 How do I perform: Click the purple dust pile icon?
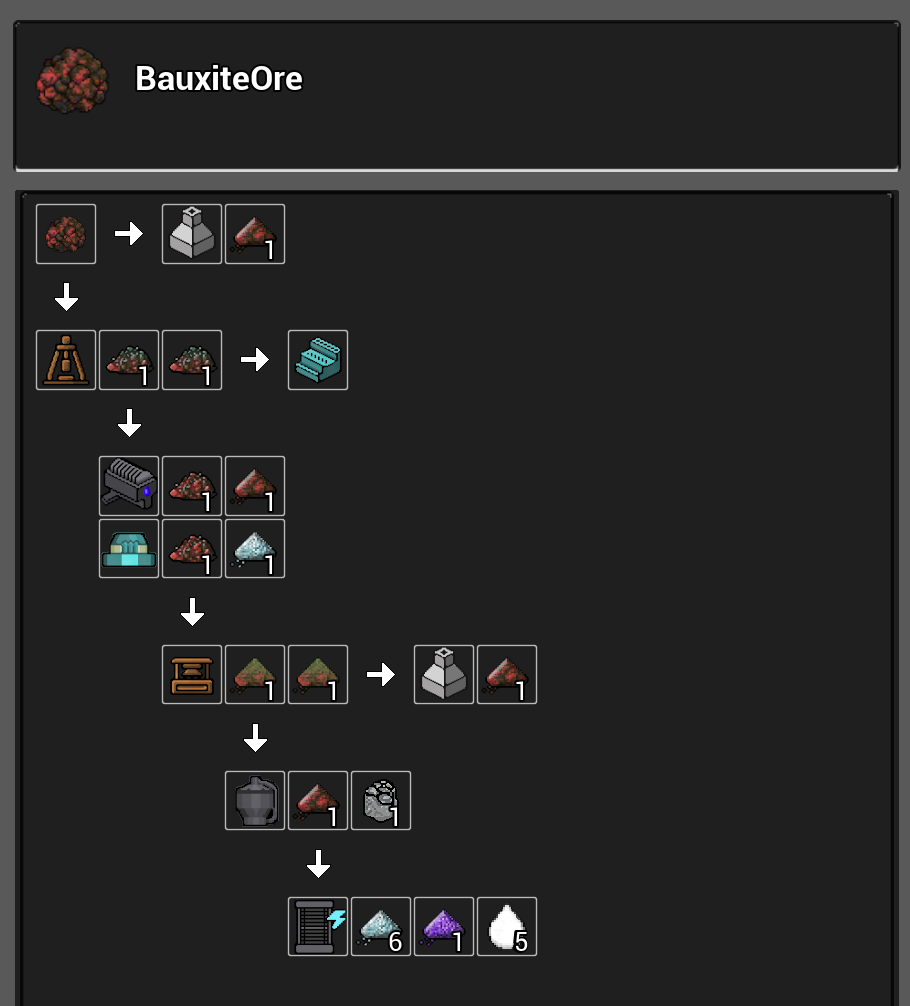point(443,926)
